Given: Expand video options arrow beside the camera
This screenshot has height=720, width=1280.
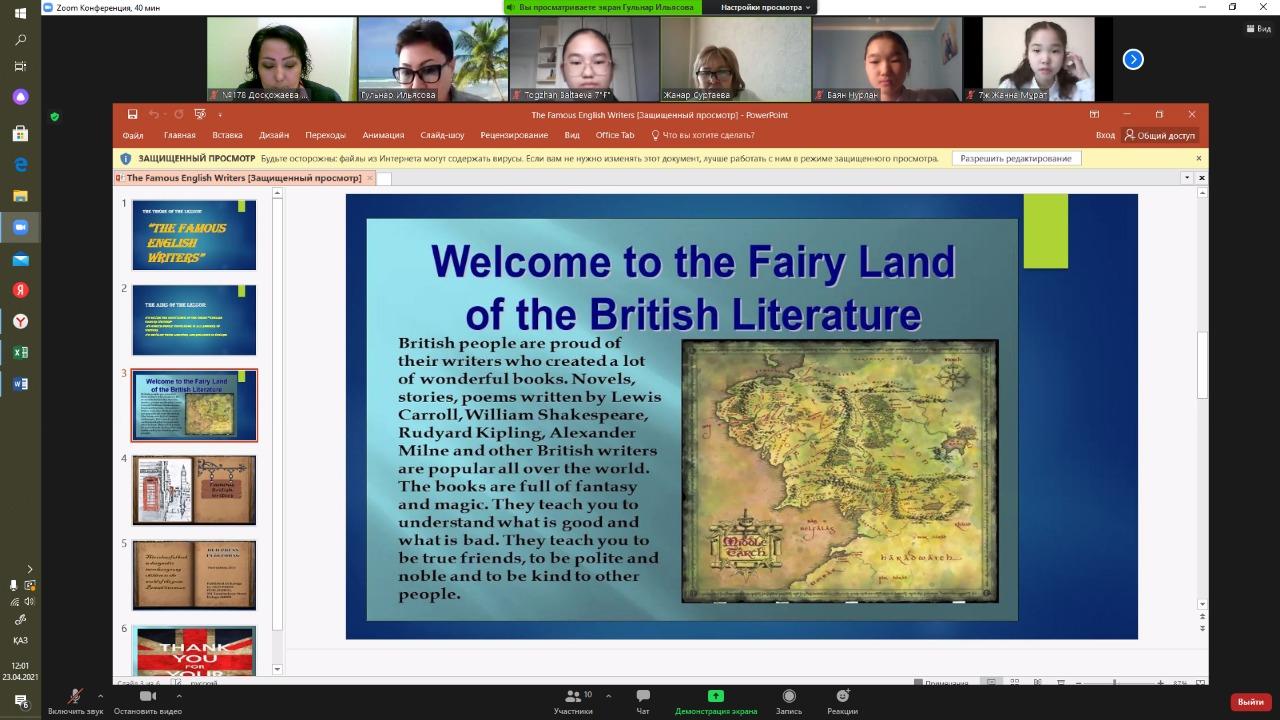Looking at the screenshot, I should [x=179, y=696].
